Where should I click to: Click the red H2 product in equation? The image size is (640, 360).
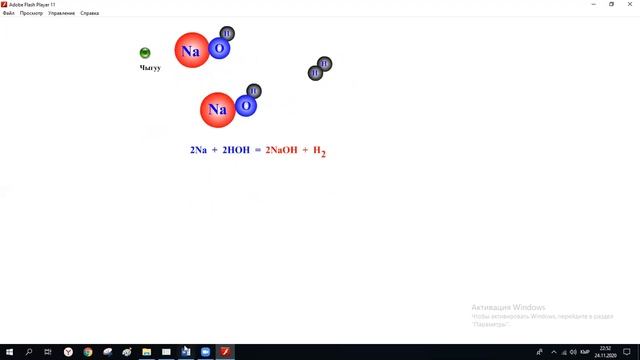tap(319, 151)
